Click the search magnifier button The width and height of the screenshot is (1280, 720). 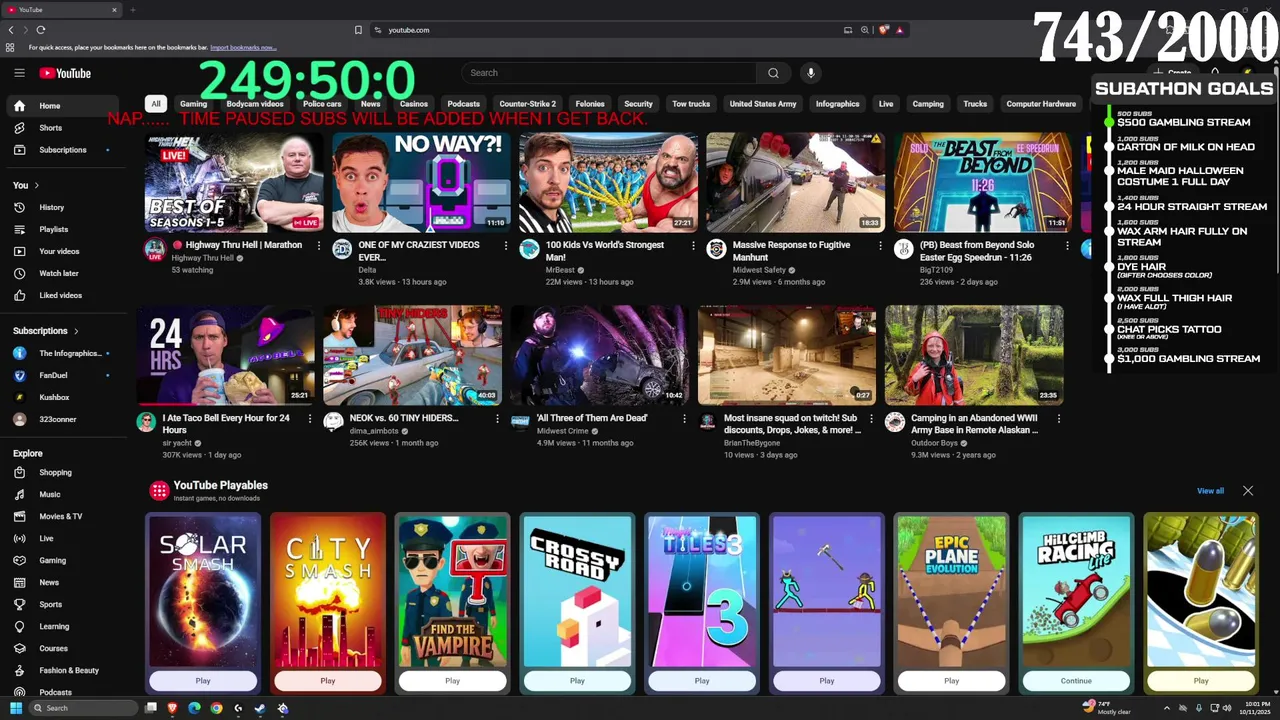(x=773, y=73)
